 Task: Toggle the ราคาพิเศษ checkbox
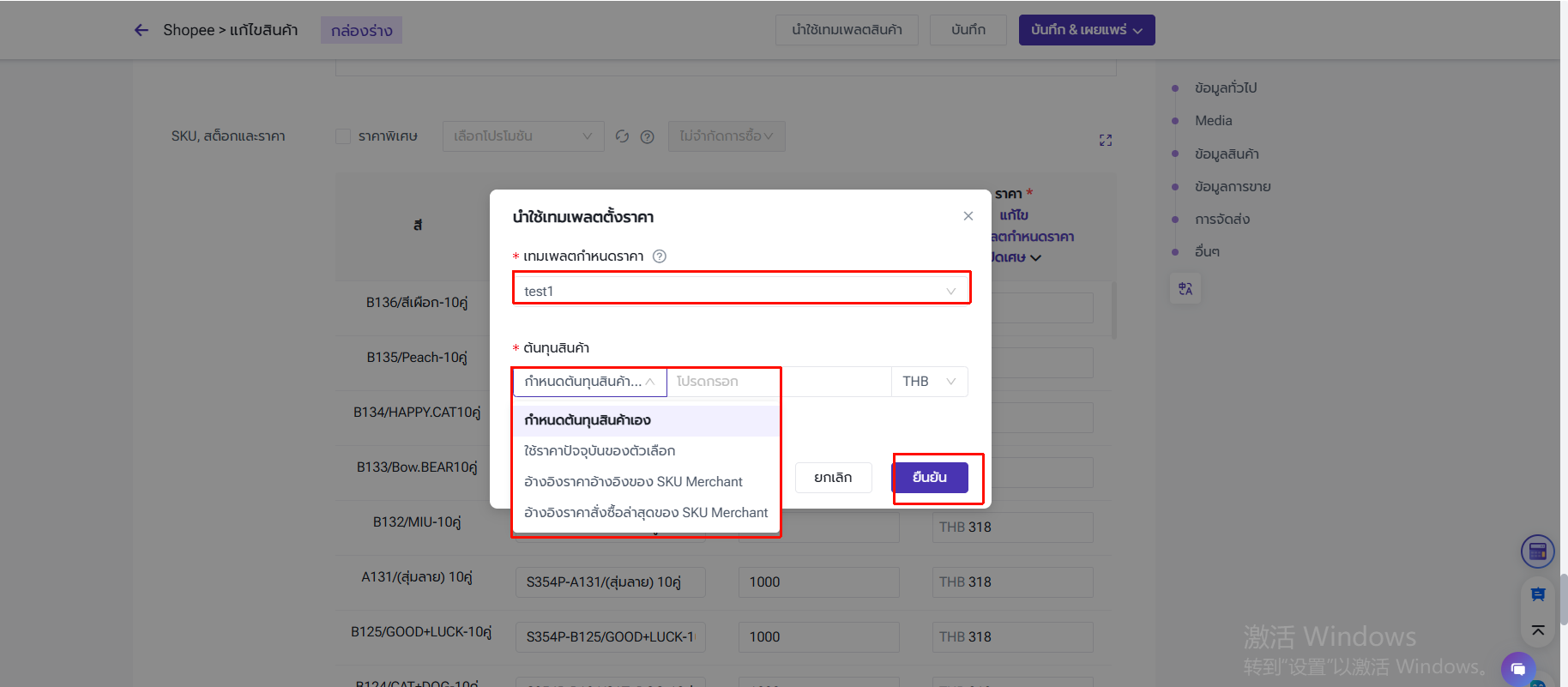343,136
